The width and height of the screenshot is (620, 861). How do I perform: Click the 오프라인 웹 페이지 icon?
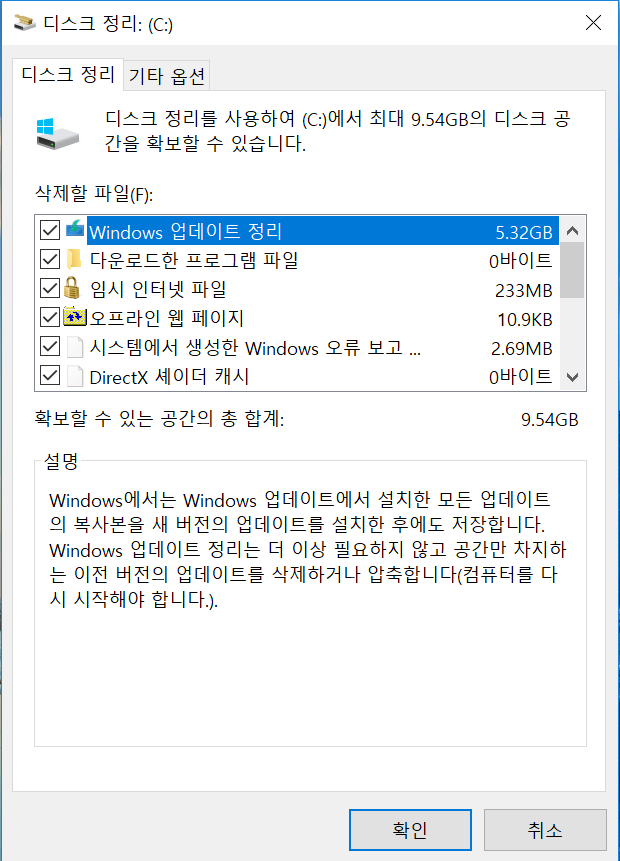75,316
